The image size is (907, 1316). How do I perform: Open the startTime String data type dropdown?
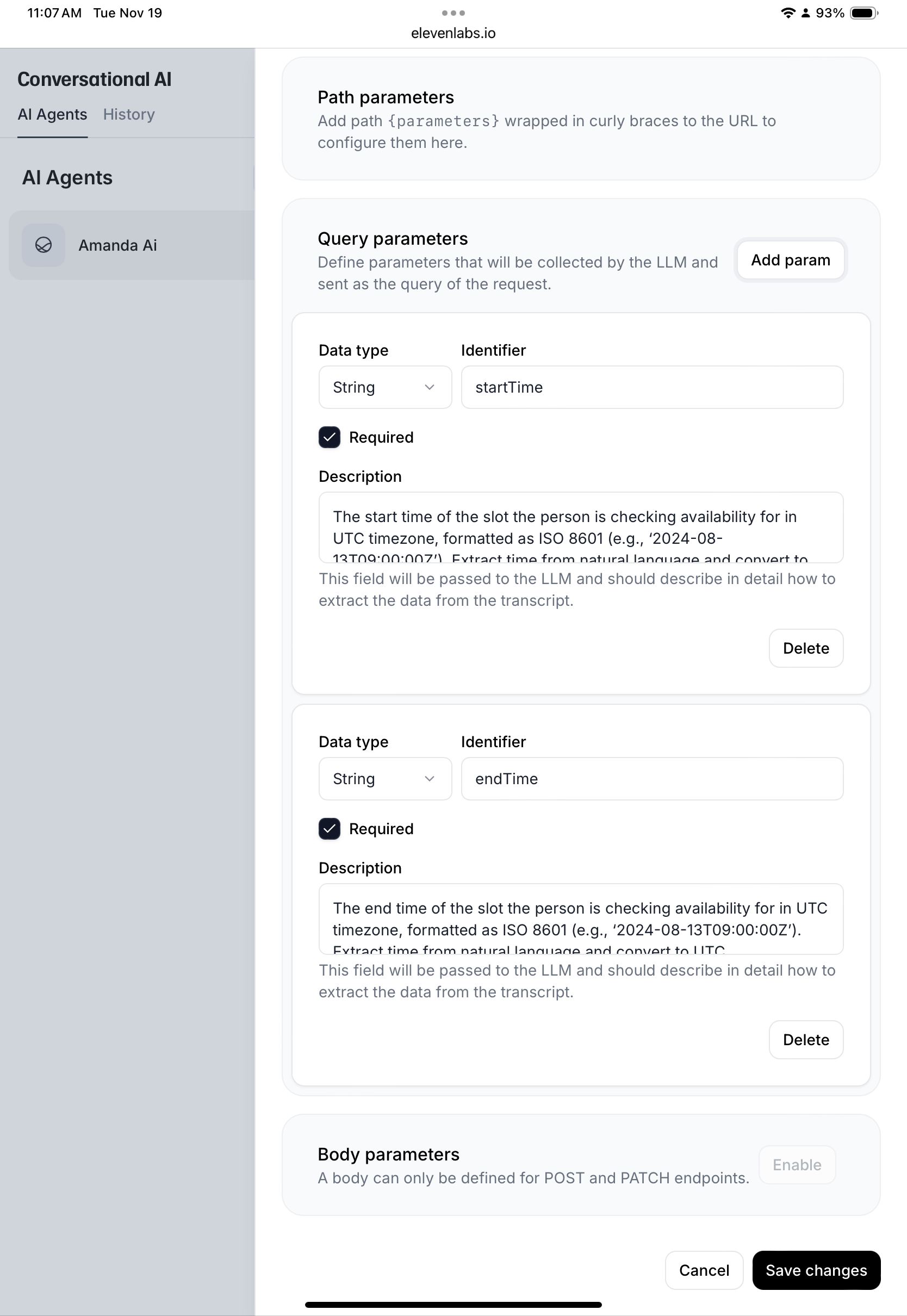coord(385,387)
